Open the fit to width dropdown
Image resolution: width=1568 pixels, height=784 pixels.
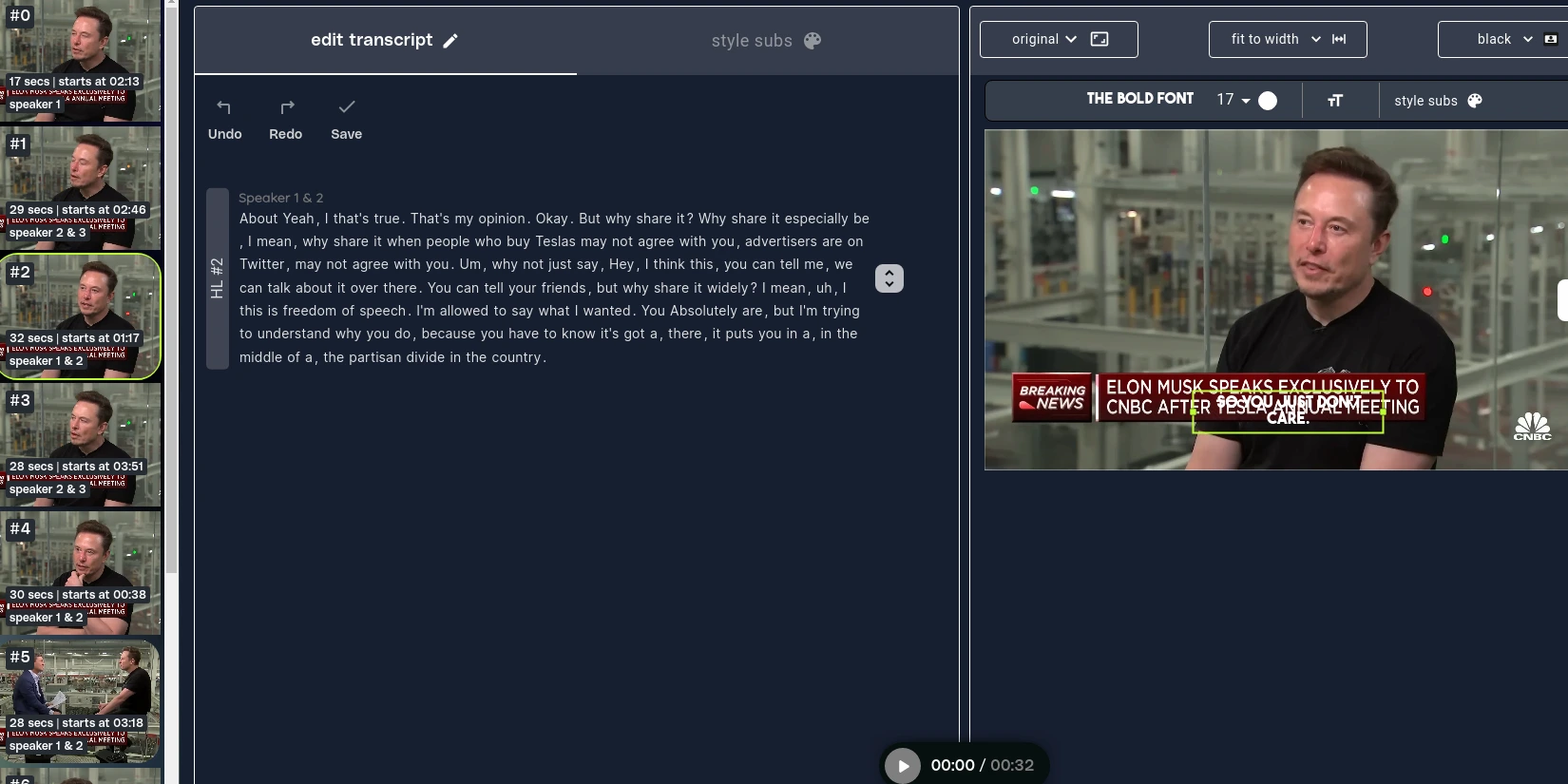coord(1288,39)
